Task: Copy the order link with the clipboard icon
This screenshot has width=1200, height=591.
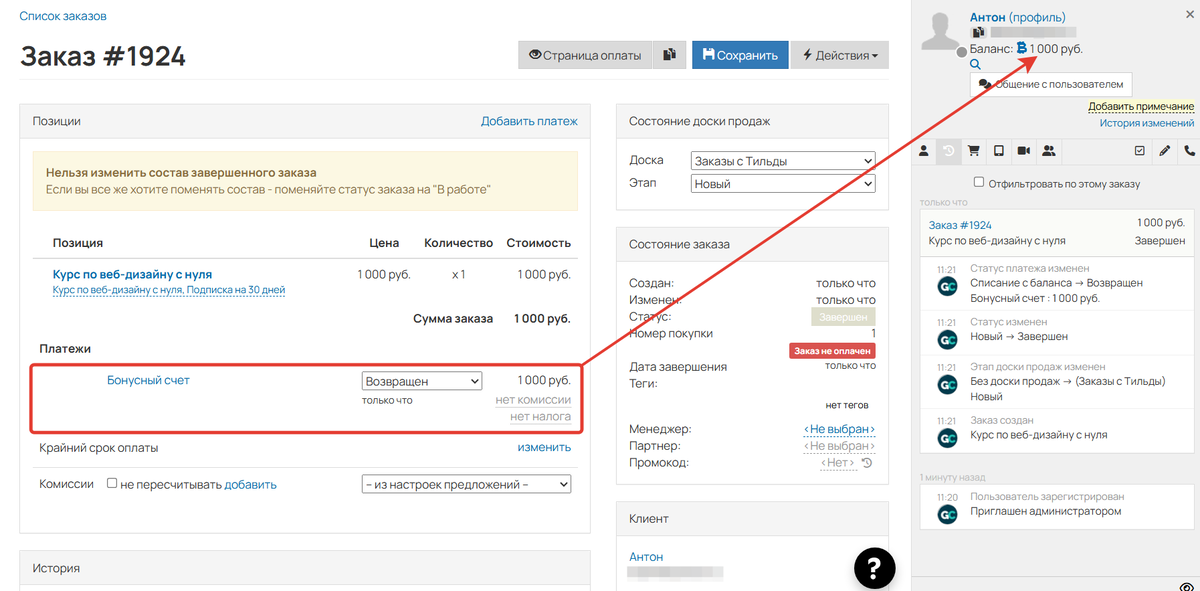Action: pyautogui.click(x=669, y=55)
